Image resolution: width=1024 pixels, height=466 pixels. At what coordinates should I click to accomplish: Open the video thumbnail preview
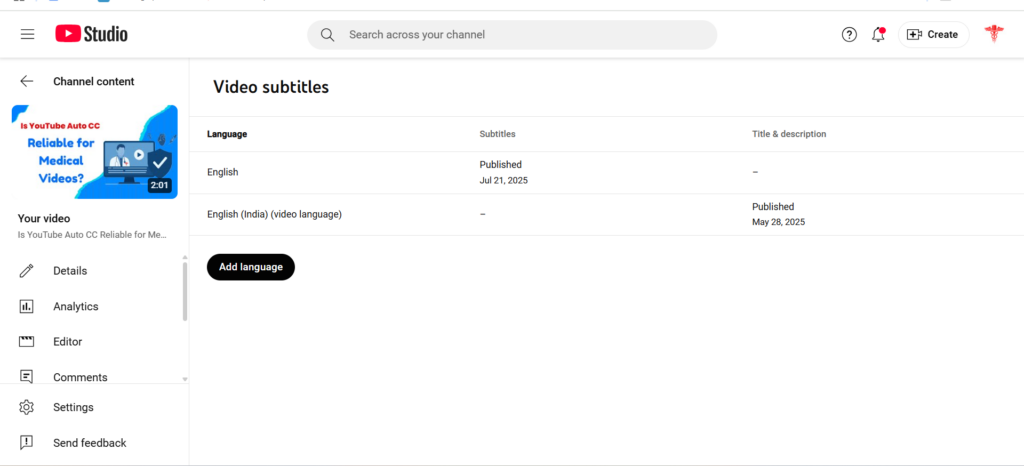tap(95, 151)
